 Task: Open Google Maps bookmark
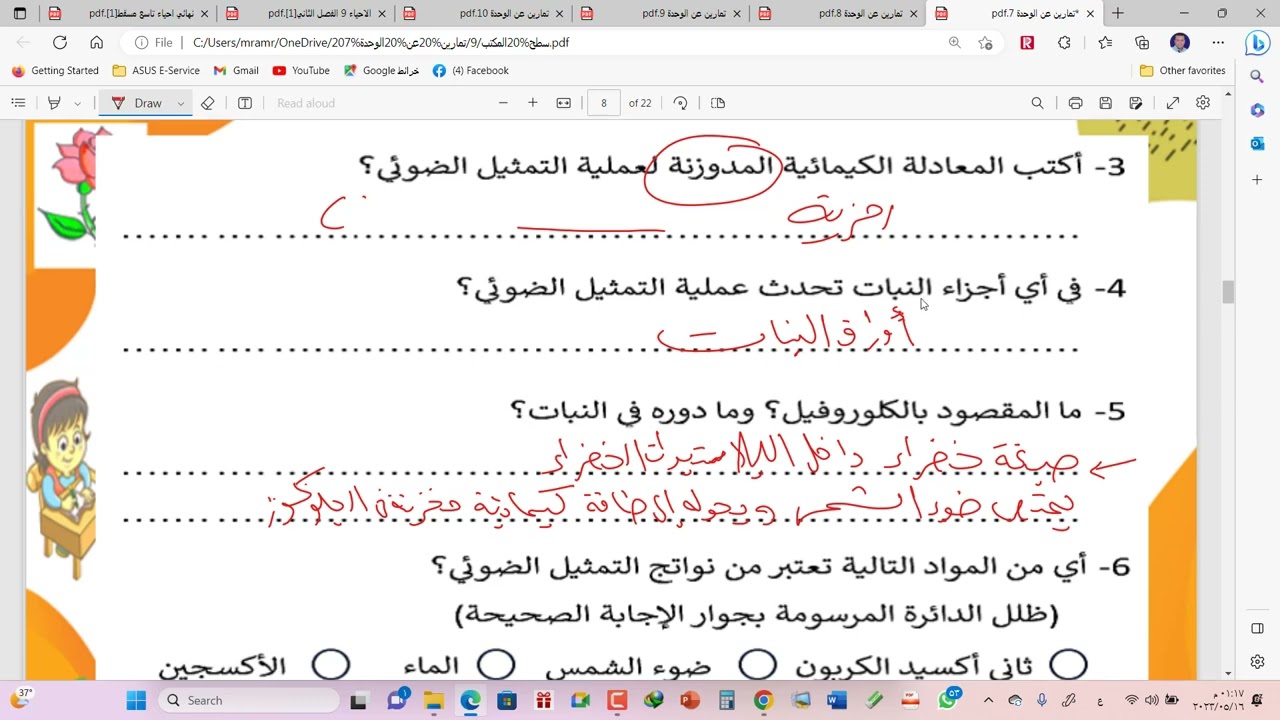381,71
